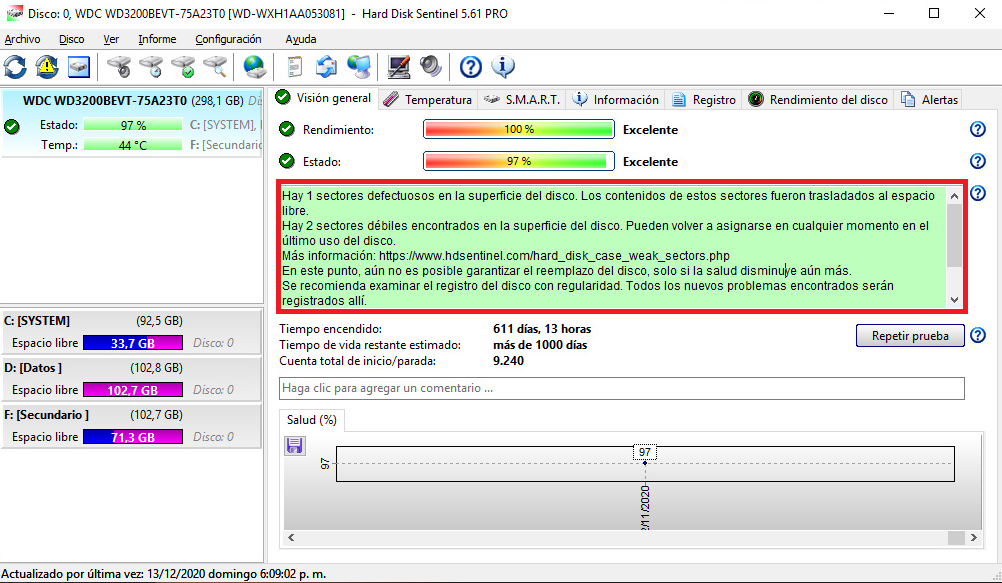Screen dimensions: 1002x583
Task: Click the Repetir prueba button
Action: 910,336
